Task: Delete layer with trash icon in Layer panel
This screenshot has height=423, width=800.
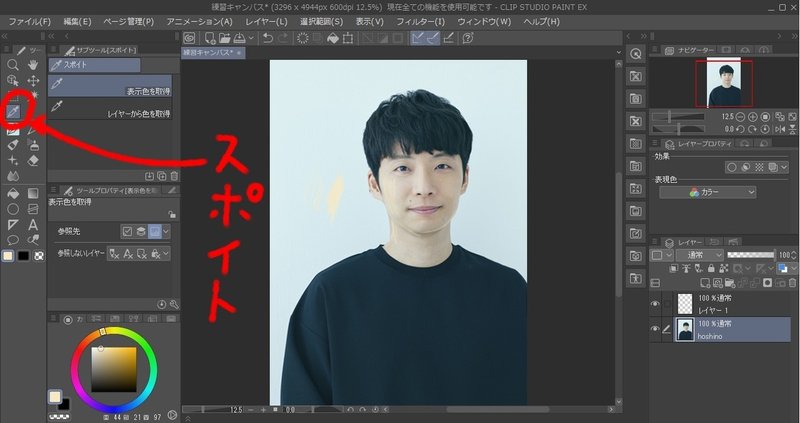Action: [x=792, y=283]
